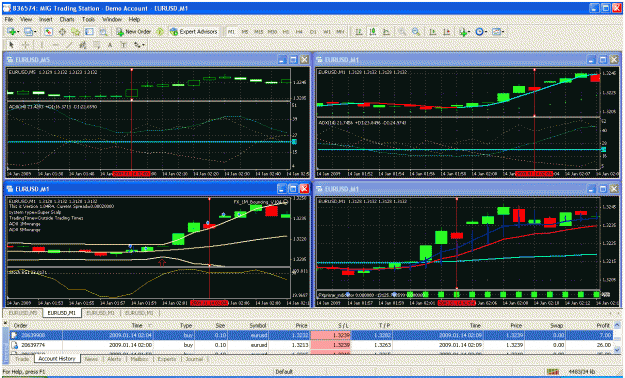Expand the arrows tool dropdown

[143, 45]
